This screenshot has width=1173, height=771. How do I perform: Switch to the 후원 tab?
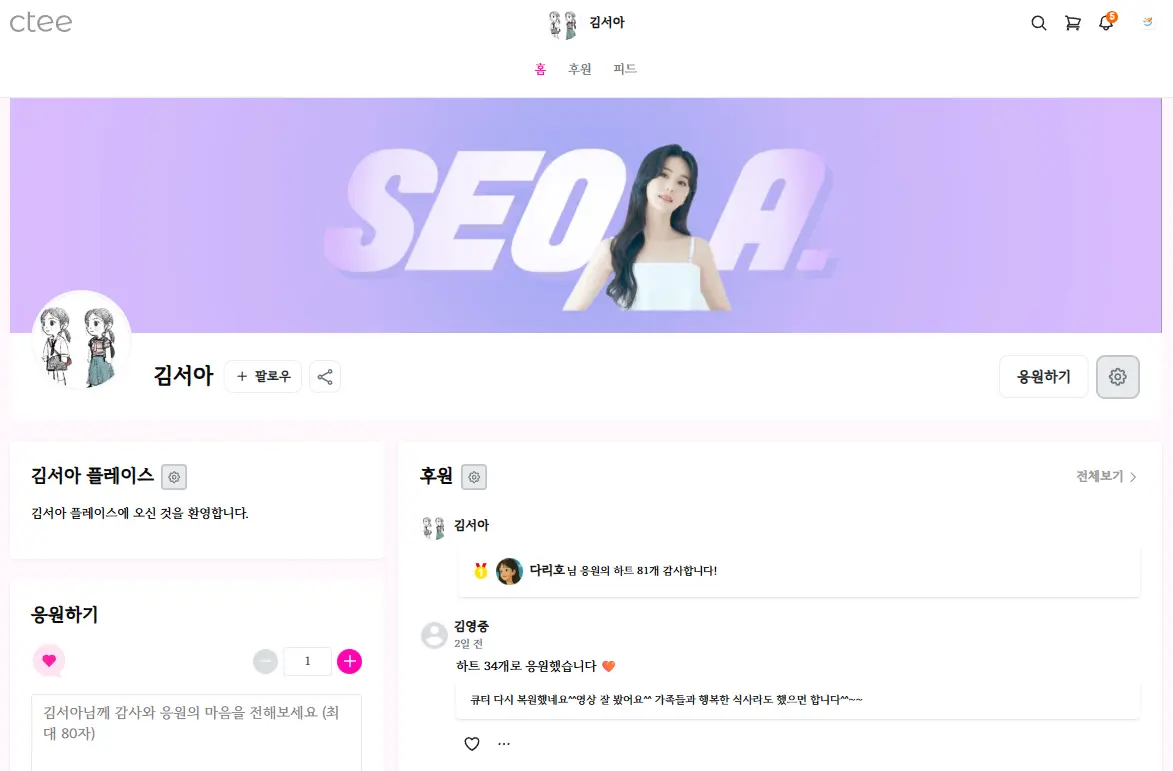580,69
